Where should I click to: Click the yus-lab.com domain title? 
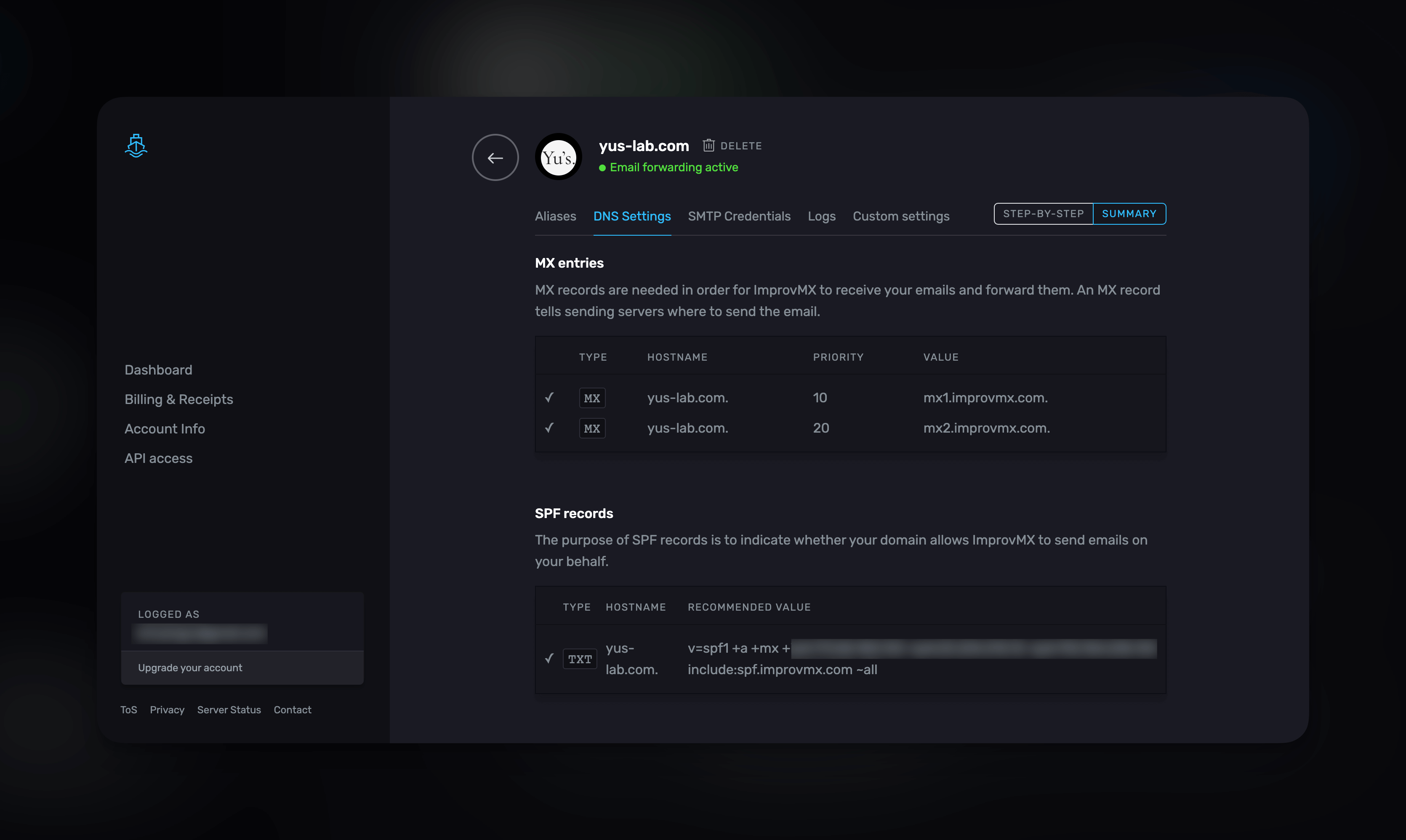pyautogui.click(x=644, y=146)
